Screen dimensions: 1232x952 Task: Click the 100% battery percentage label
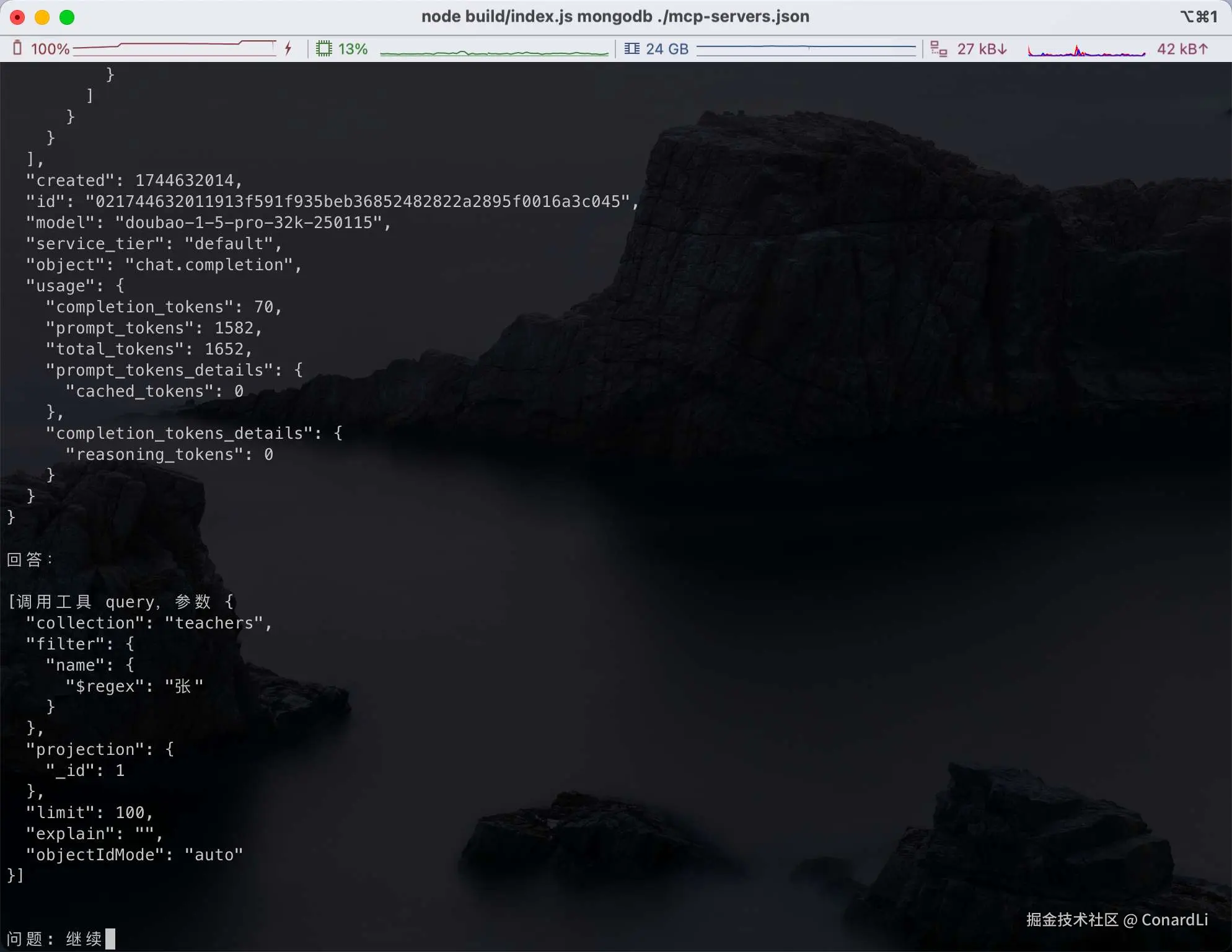[x=50, y=49]
